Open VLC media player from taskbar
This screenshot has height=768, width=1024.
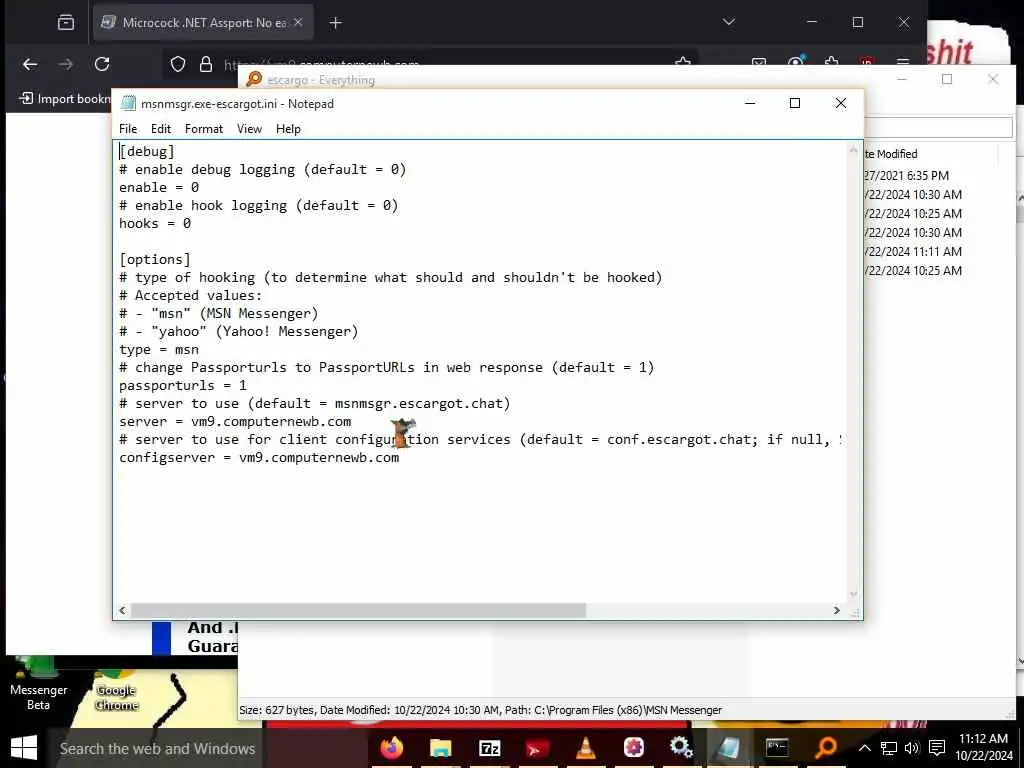pyautogui.click(x=585, y=748)
